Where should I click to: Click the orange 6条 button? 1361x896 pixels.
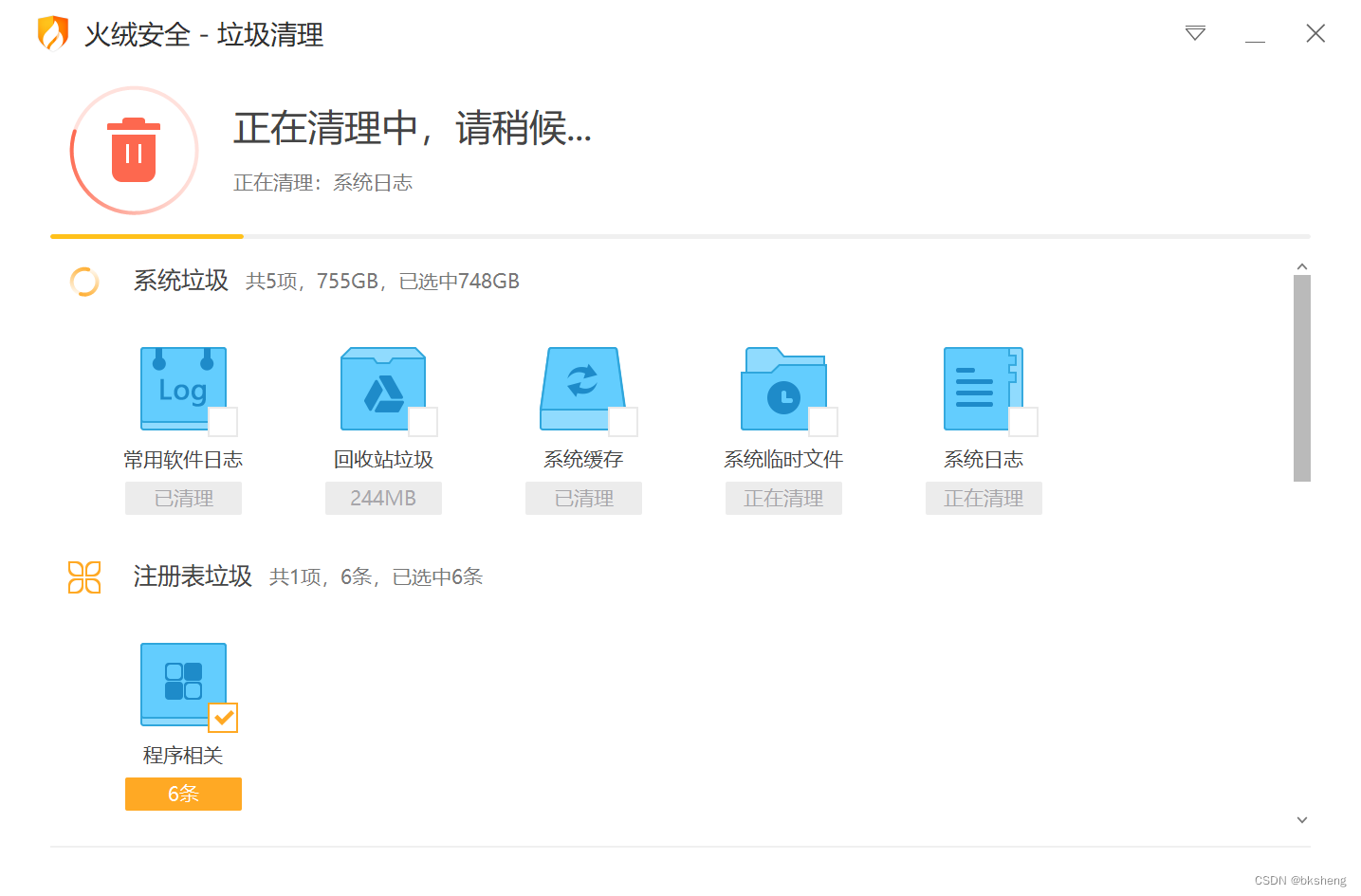point(183,794)
